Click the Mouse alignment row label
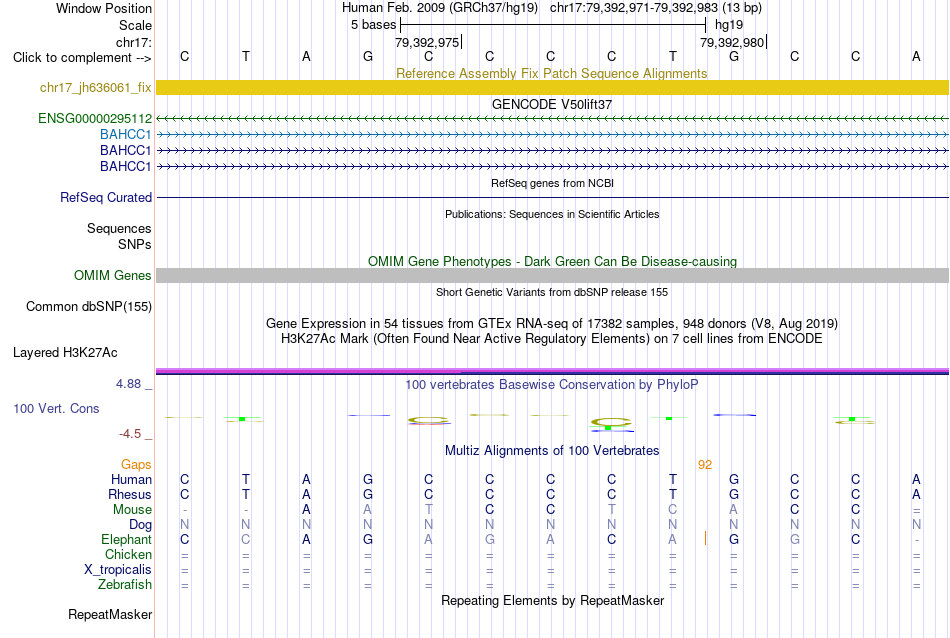This screenshot has width=950, height=638. point(132,510)
